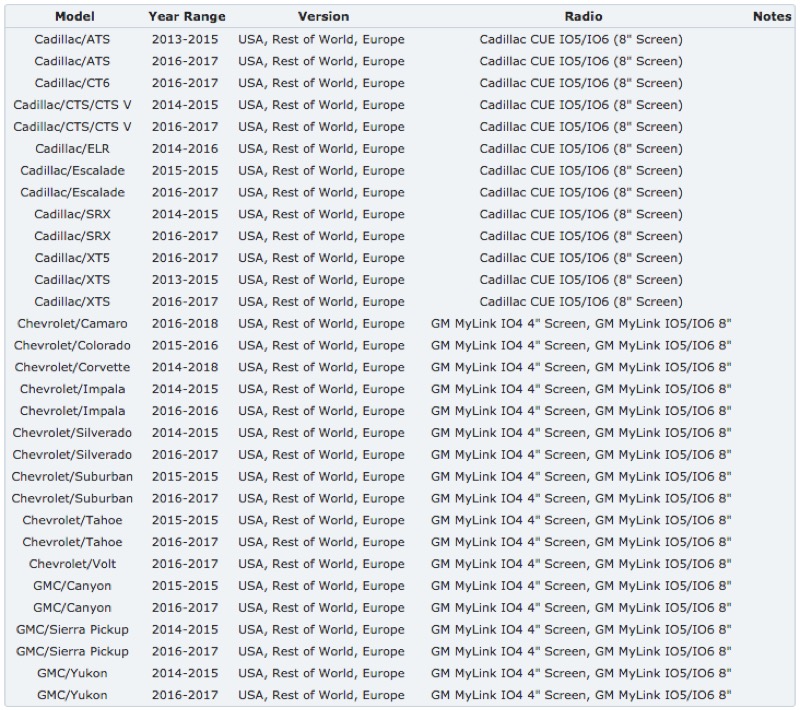Select Cadillac/Escalade in the 2016-2017 row

pyautogui.click(x=72, y=193)
